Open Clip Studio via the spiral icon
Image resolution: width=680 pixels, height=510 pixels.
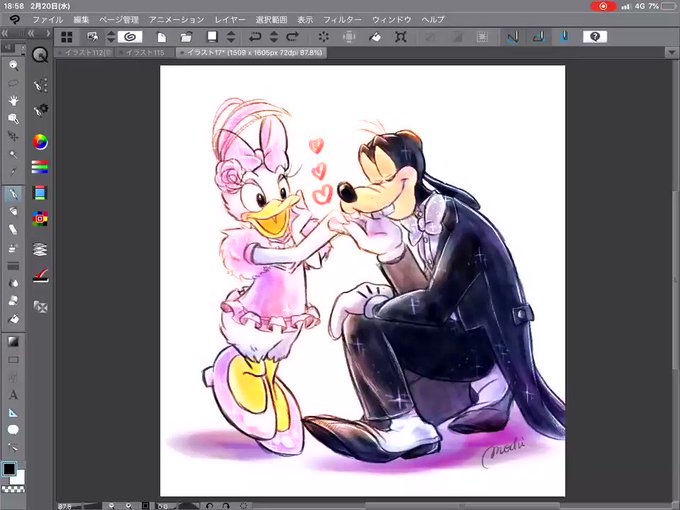(130, 37)
